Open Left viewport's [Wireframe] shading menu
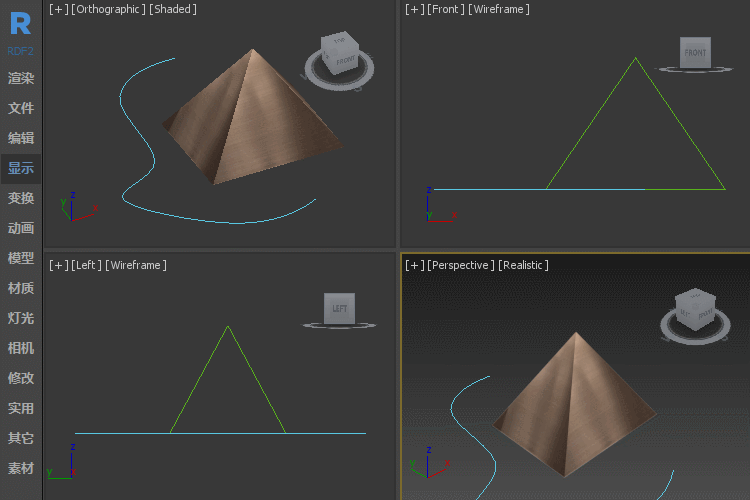The height and width of the screenshot is (500, 750). tap(136, 265)
